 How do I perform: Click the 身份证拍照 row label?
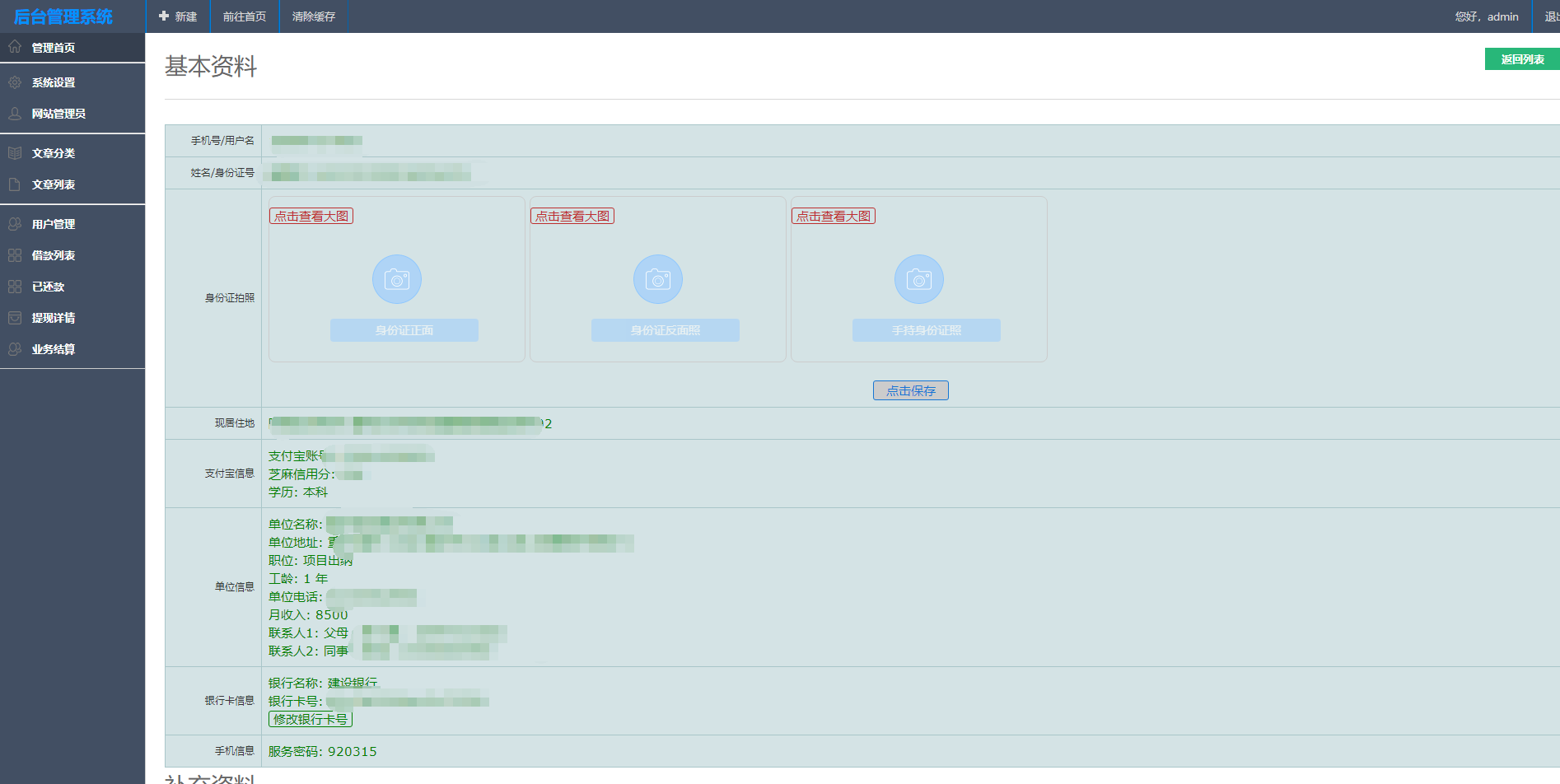230,297
